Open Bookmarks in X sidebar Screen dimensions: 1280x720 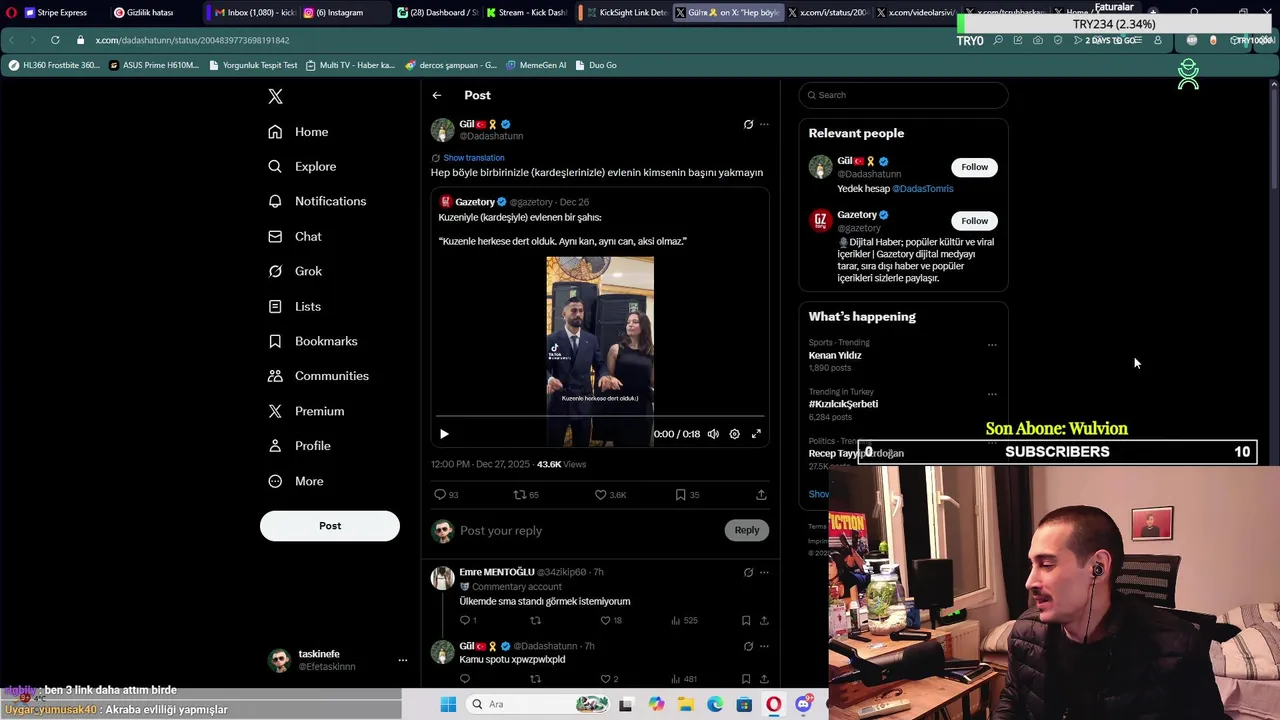pyautogui.click(x=312, y=341)
